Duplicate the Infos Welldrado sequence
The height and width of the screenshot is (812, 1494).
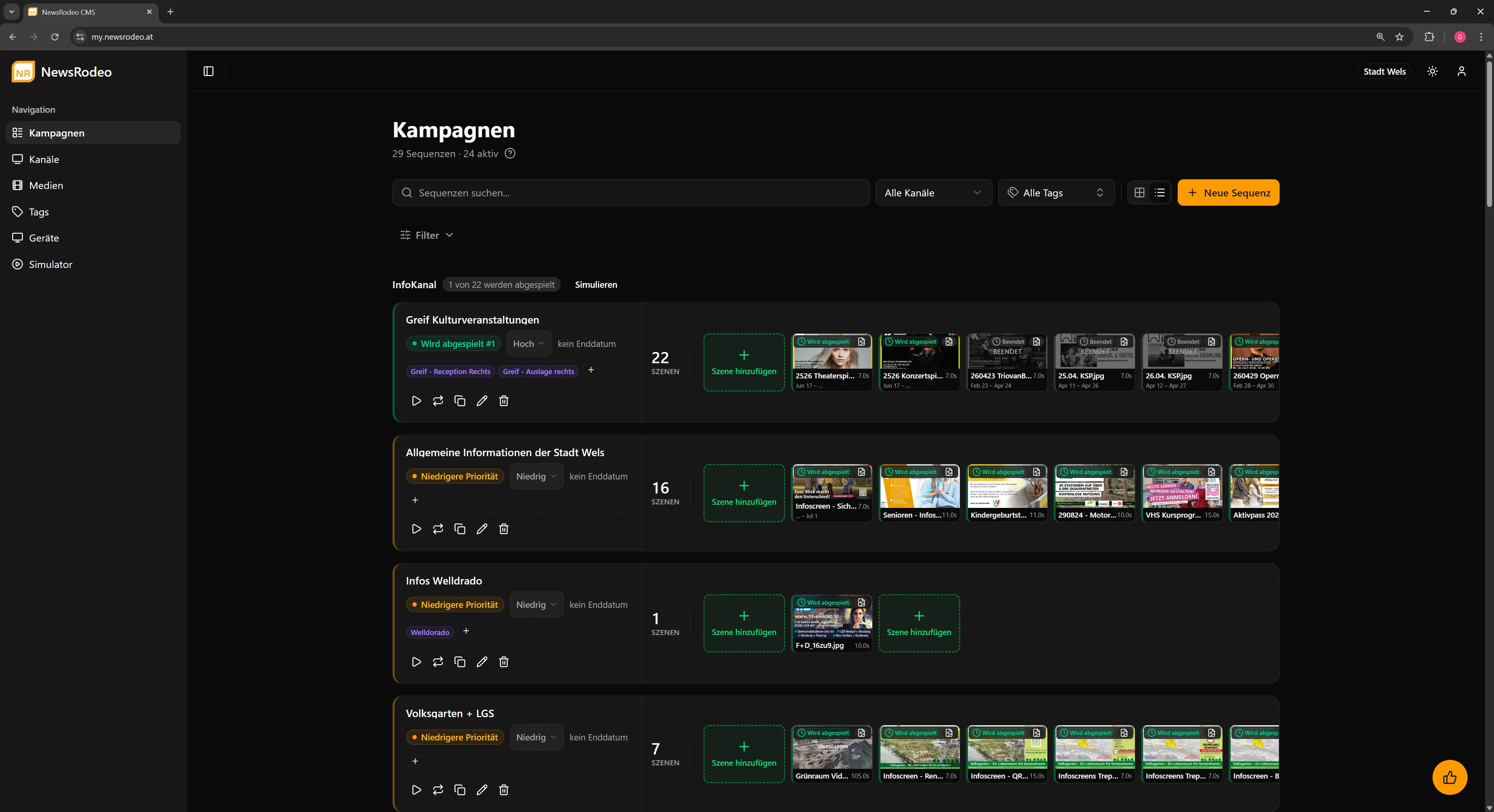[x=460, y=661]
